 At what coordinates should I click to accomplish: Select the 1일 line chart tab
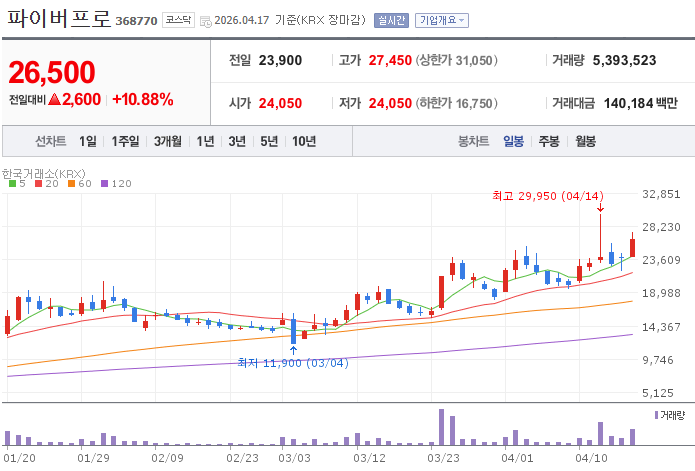88,141
